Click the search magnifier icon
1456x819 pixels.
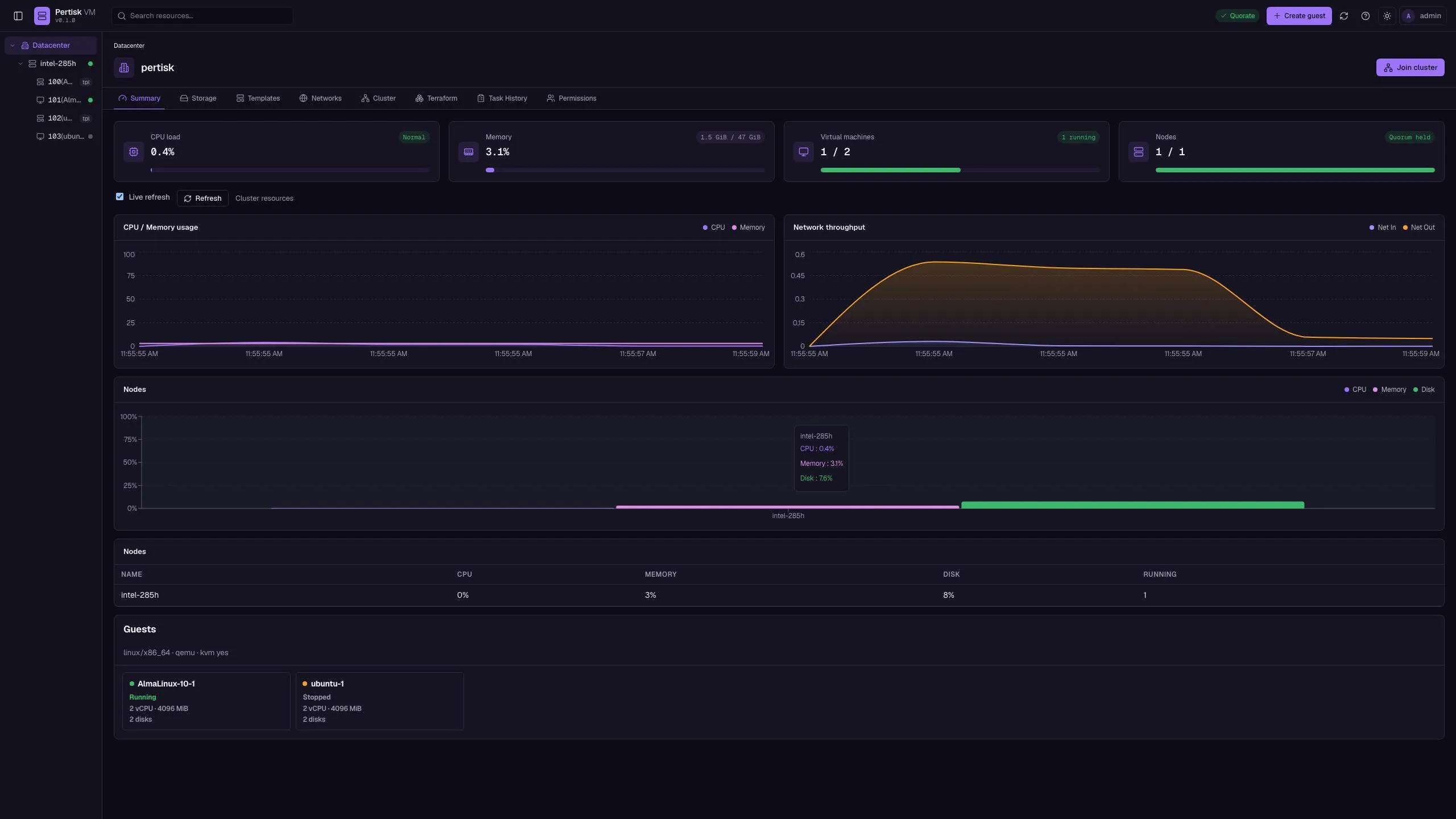(121, 16)
